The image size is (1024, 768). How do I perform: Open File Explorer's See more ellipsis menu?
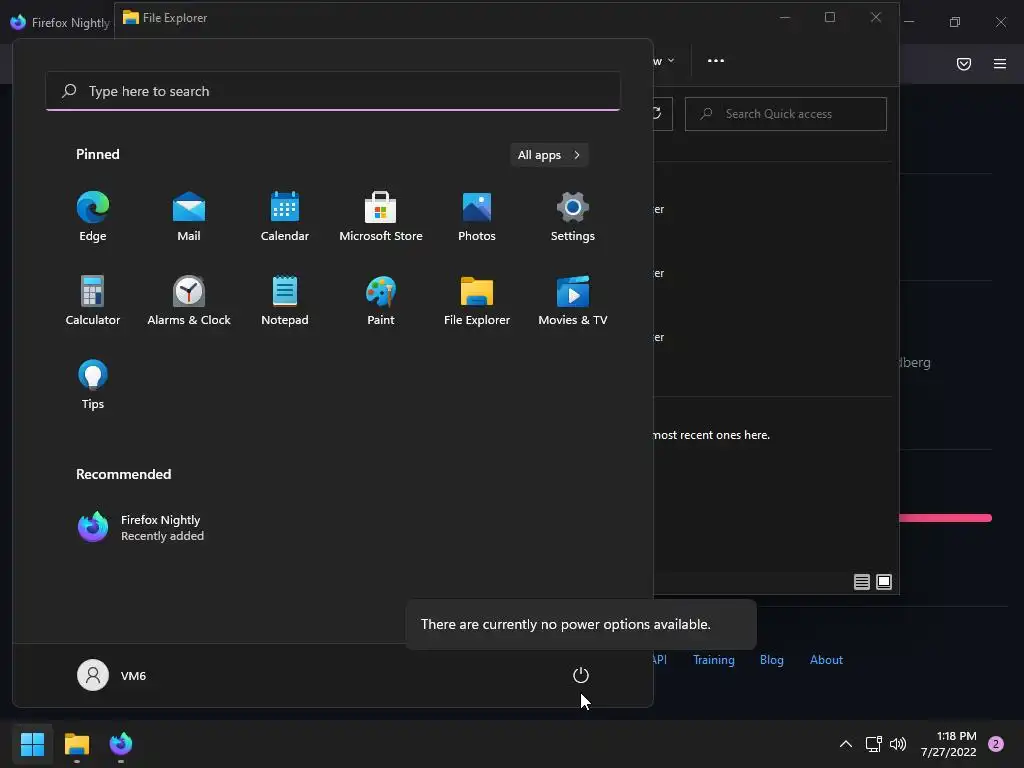point(716,61)
